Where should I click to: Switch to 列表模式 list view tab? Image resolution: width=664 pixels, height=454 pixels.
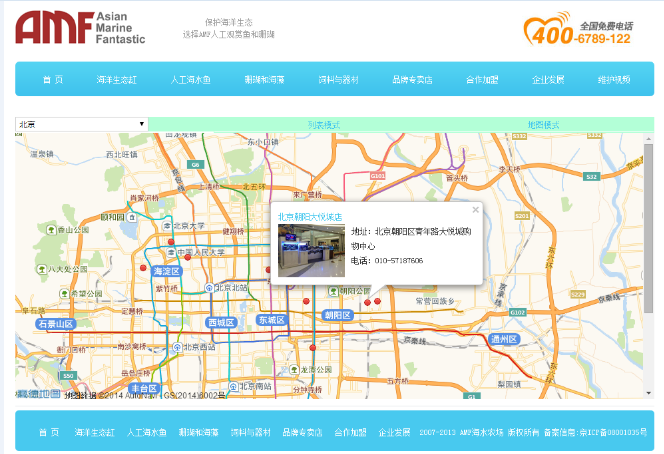click(323, 125)
